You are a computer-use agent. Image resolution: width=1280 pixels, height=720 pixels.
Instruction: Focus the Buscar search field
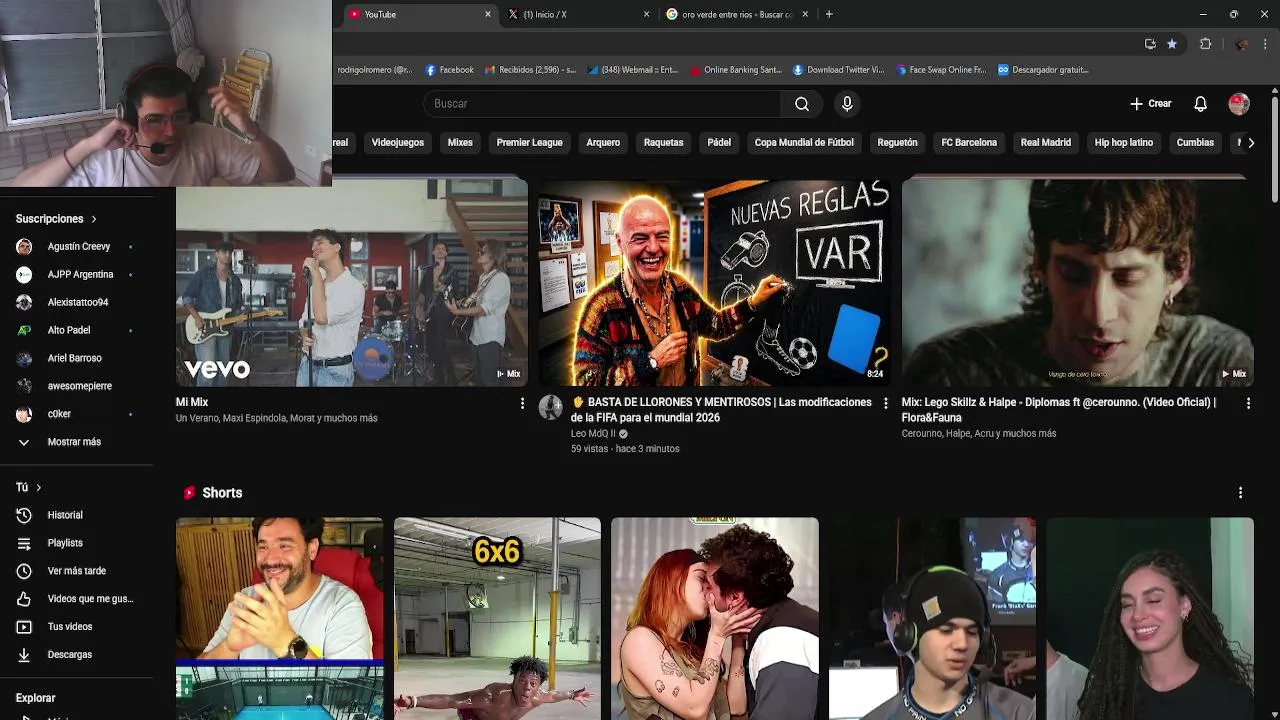pos(603,104)
